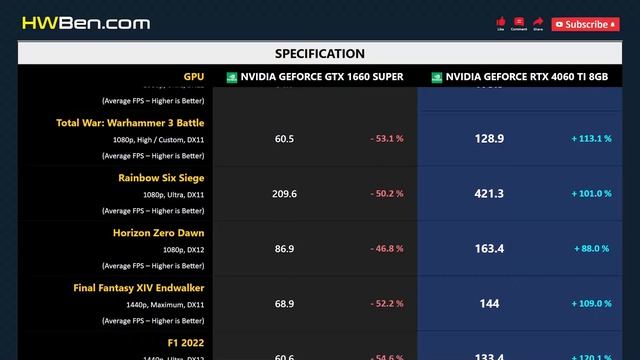This screenshot has height=360, width=640.
Task: Click the SPECIFICATION title bar
Action: pos(320,53)
